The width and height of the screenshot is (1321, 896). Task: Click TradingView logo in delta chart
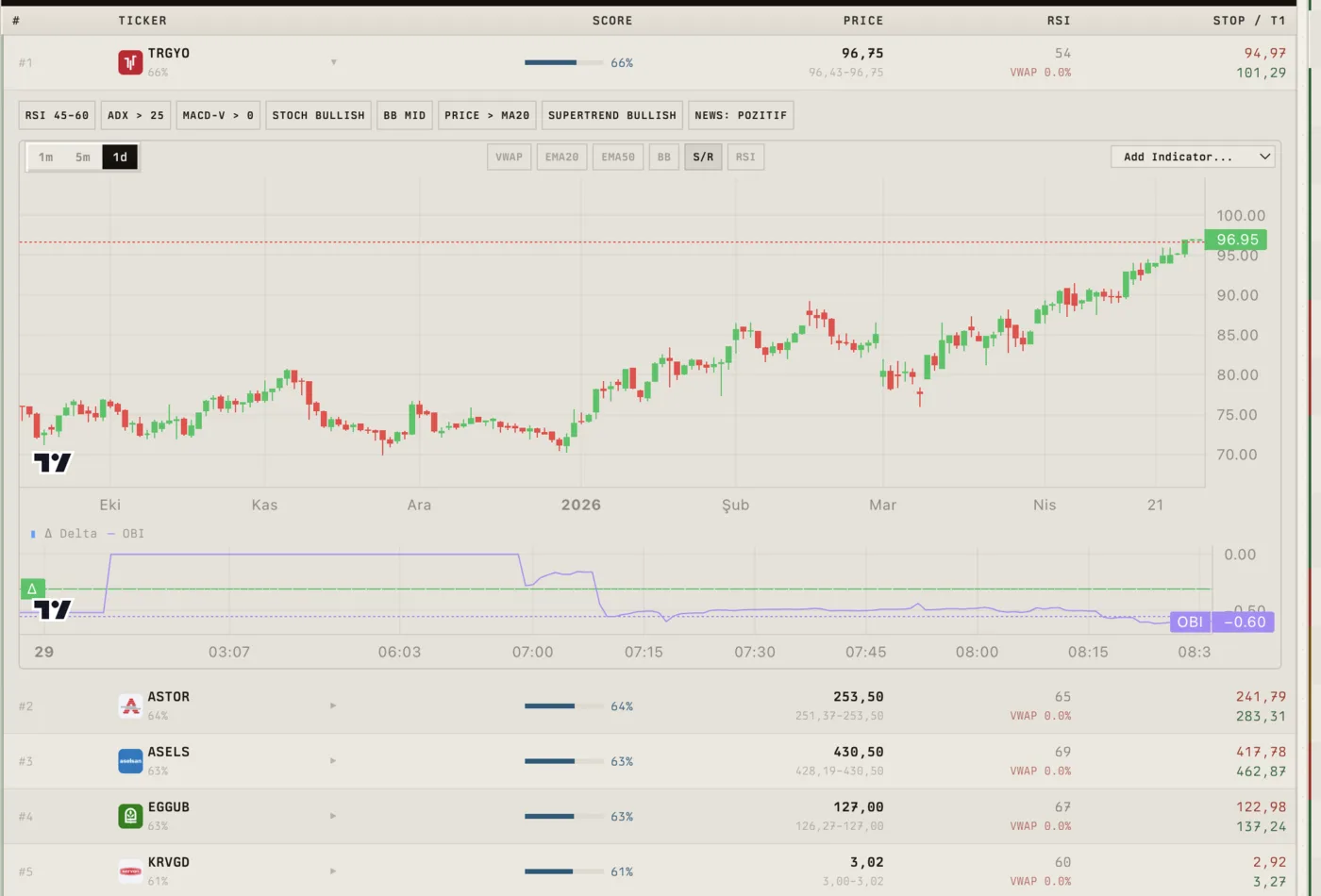53,609
